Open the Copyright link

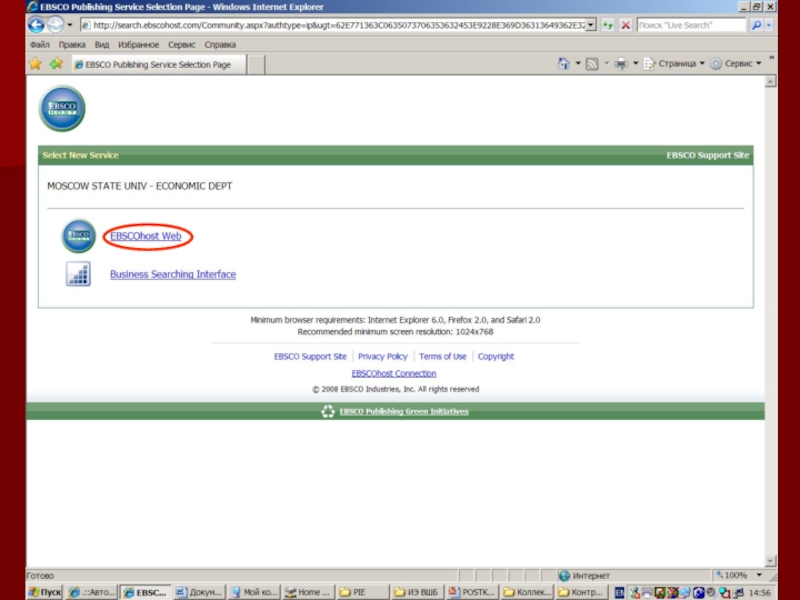click(495, 357)
